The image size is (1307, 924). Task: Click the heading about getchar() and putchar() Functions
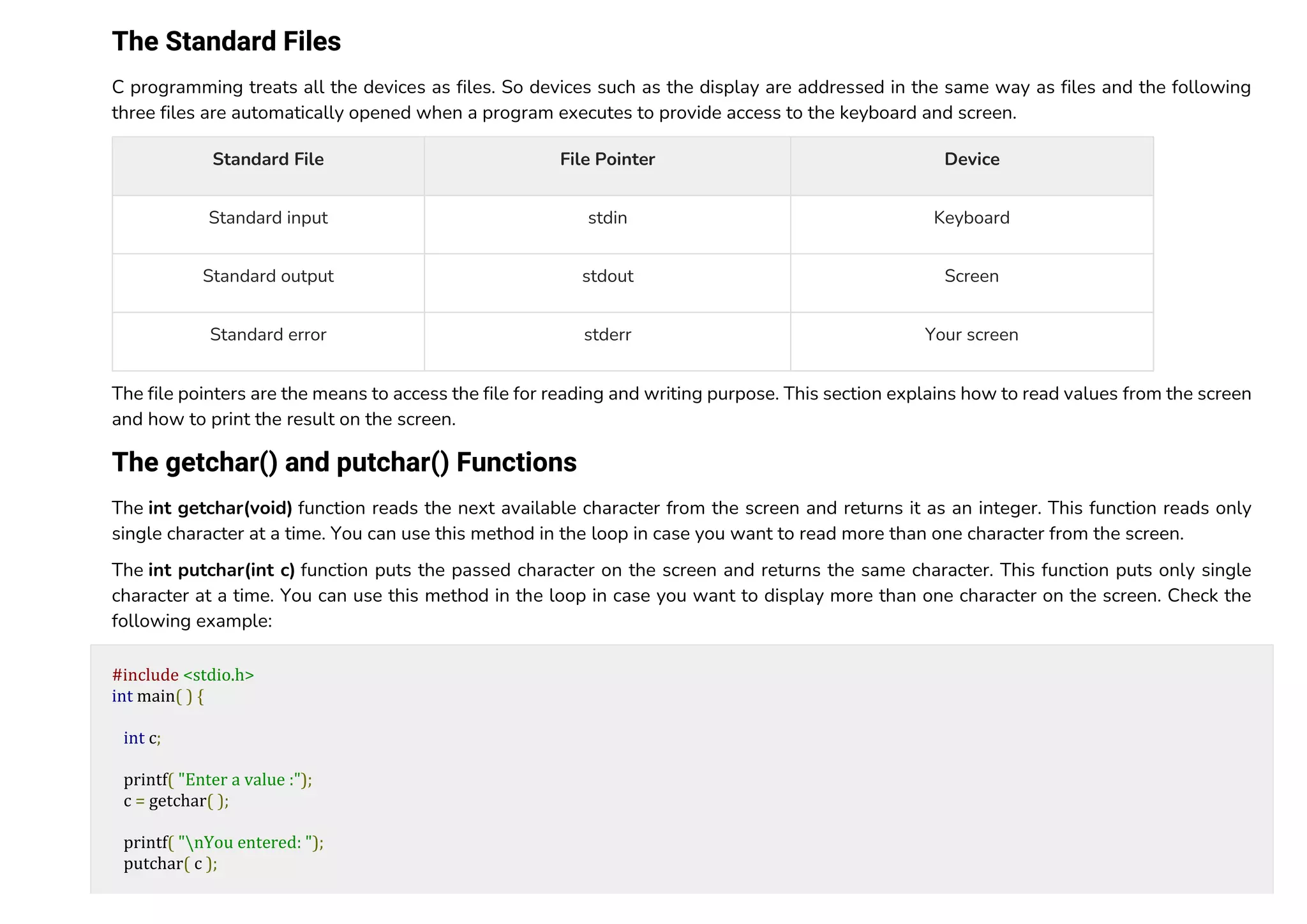tap(344, 463)
